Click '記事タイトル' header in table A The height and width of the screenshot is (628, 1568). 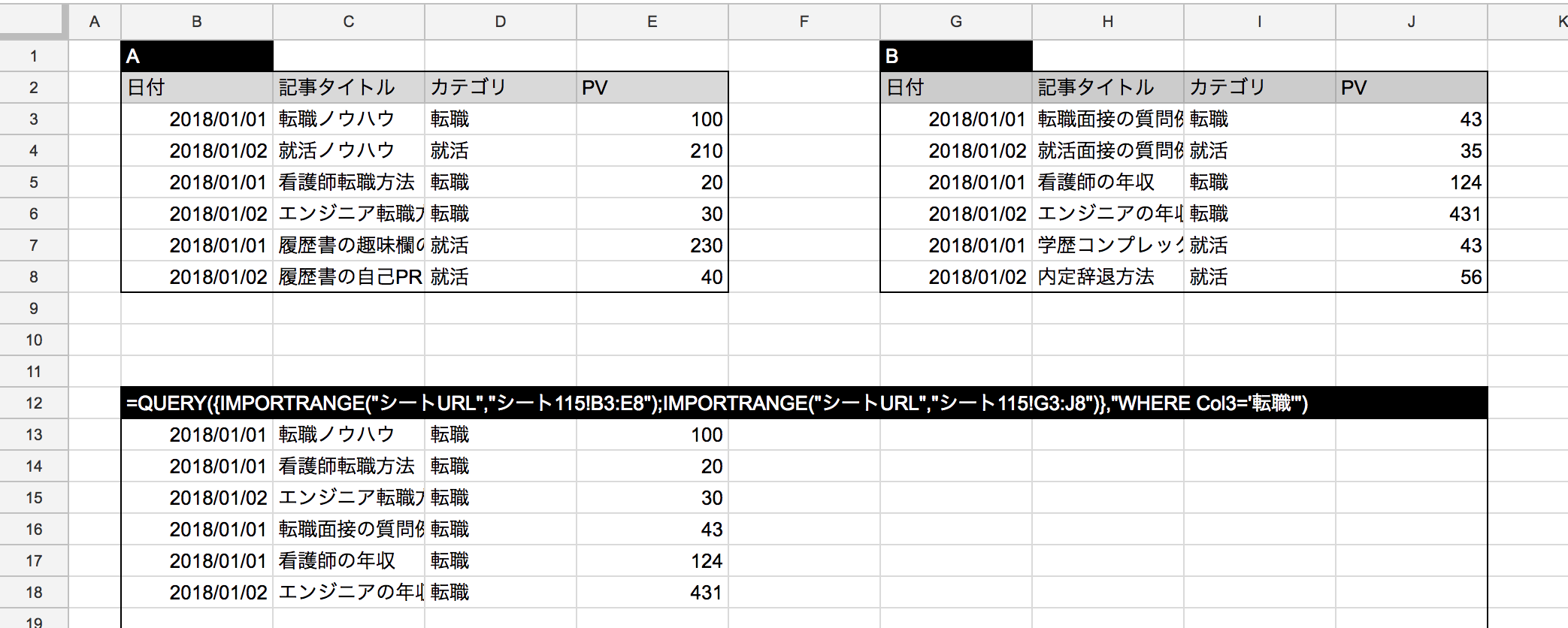click(349, 88)
